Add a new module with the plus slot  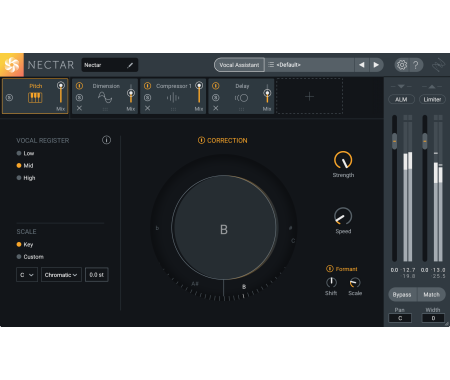tap(309, 96)
